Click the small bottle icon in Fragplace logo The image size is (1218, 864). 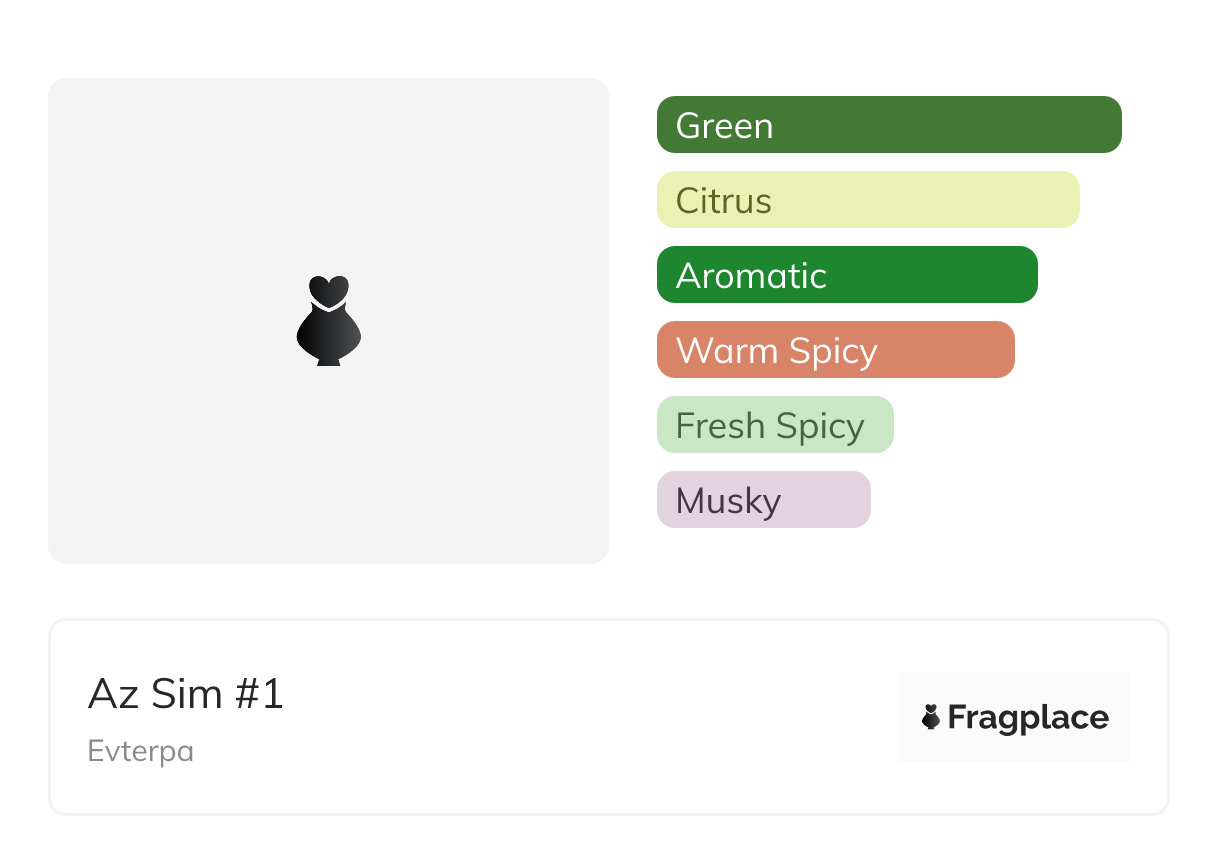point(931,717)
